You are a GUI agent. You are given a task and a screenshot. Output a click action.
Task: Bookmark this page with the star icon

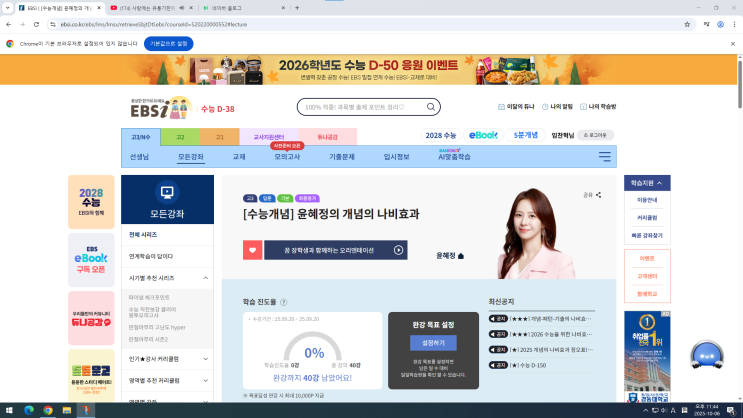click(x=687, y=24)
